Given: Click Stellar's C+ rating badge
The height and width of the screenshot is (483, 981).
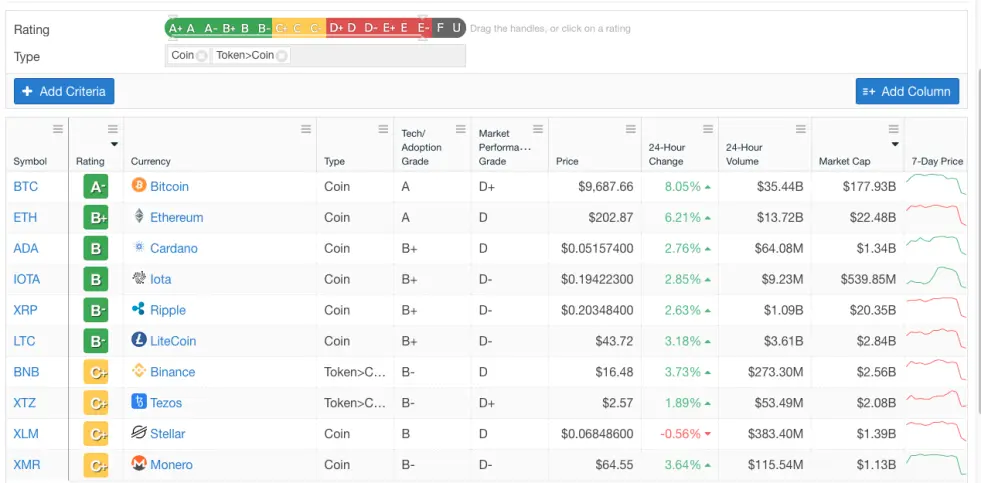Looking at the screenshot, I should (x=96, y=434).
